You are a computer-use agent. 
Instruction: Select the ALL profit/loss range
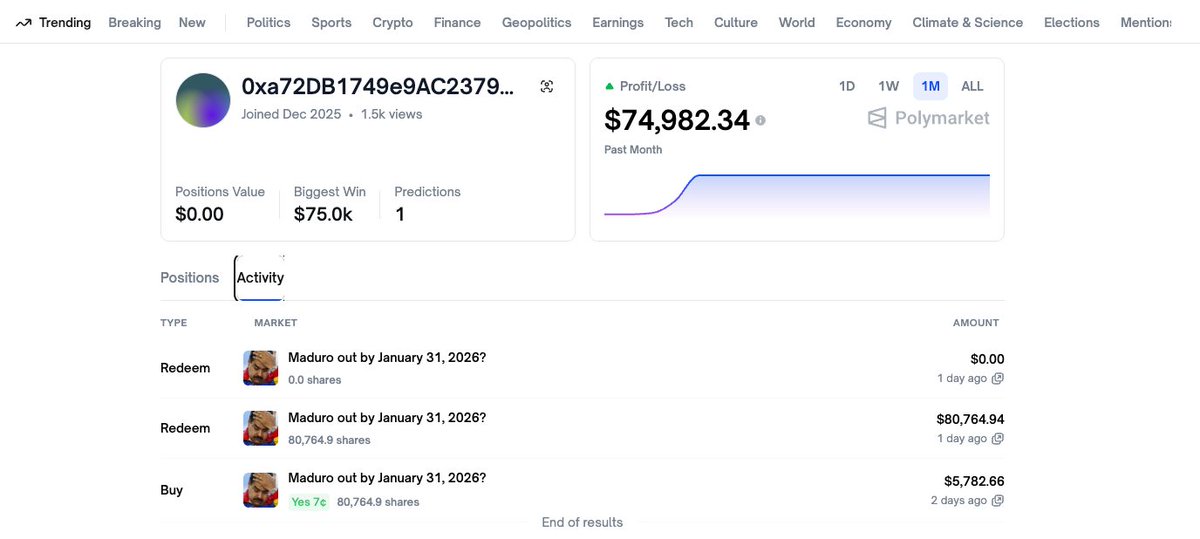pyautogui.click(x=972, y=86)
